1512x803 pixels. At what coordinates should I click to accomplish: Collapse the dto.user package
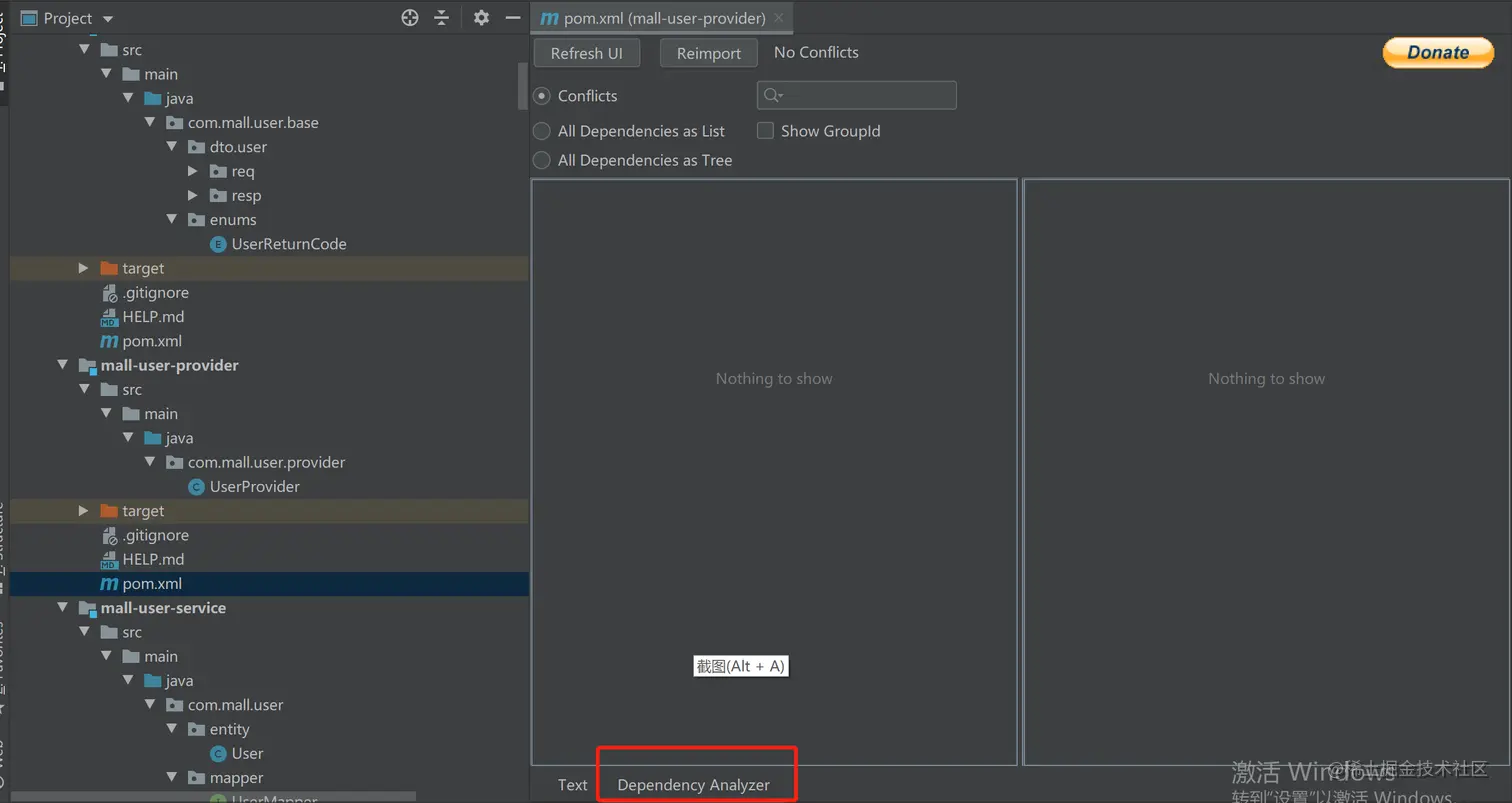point(172,147)
